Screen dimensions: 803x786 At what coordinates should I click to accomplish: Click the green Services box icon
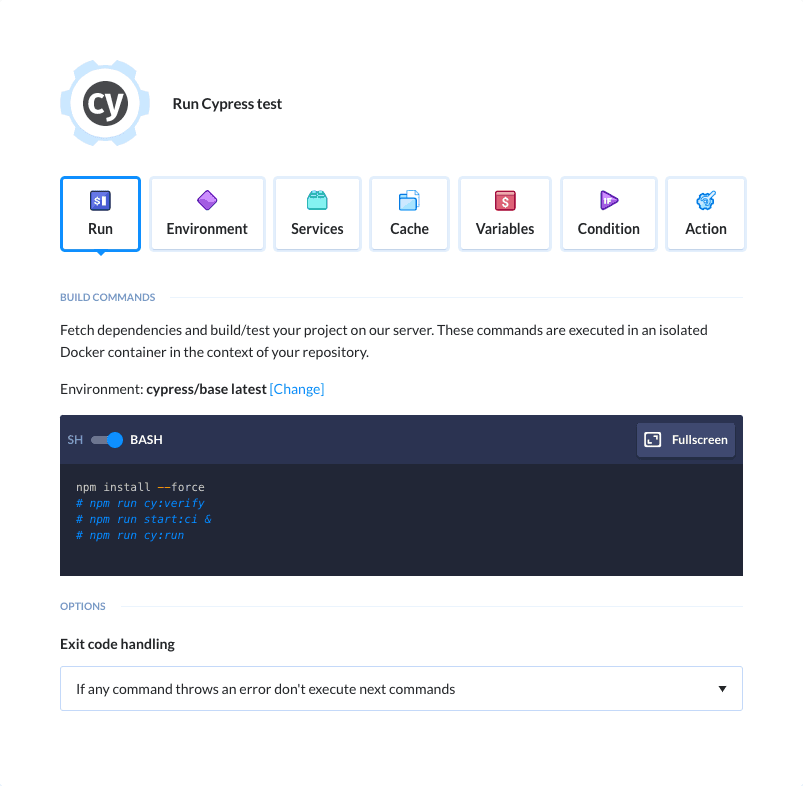[317, 201]
